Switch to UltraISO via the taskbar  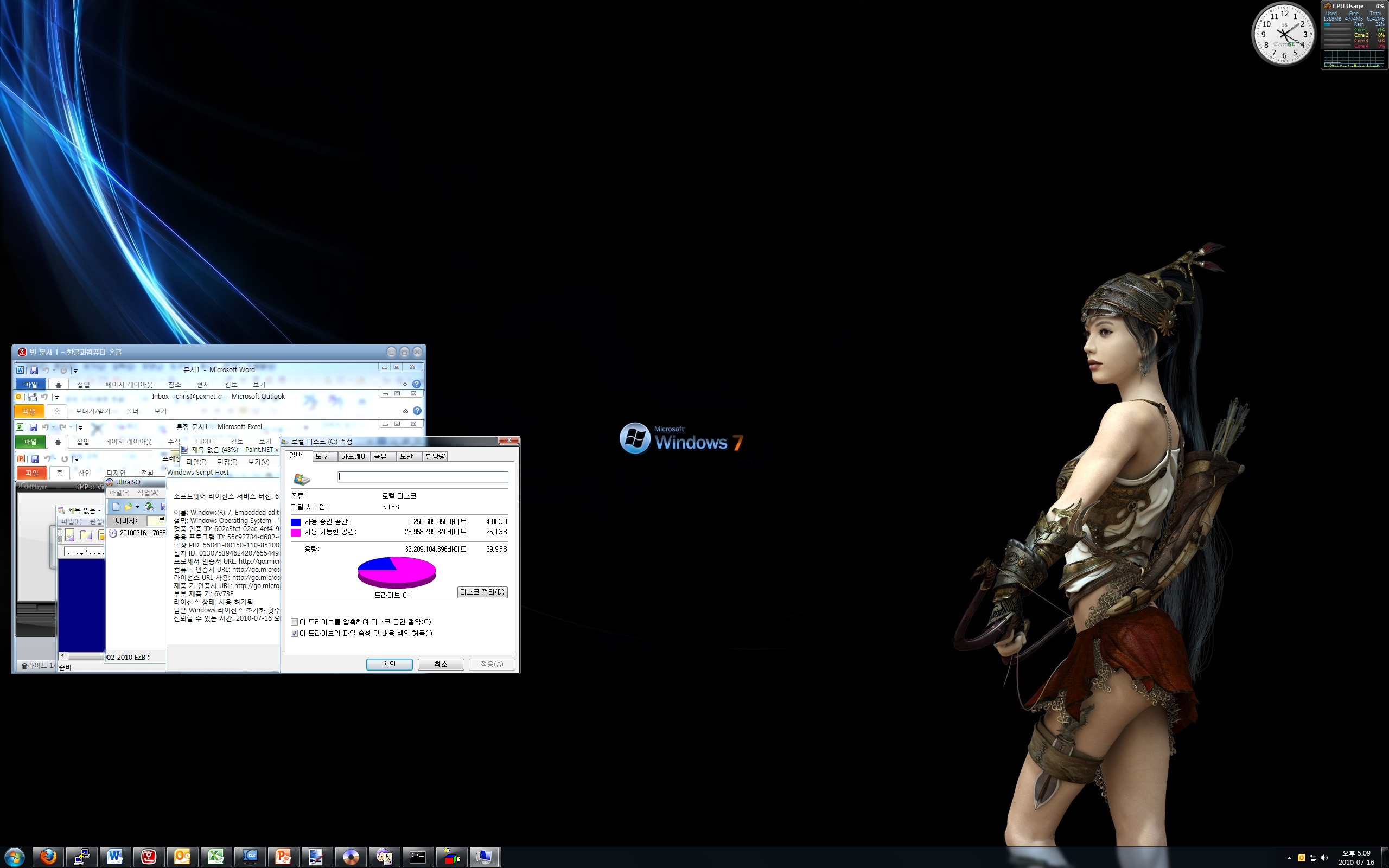point(350,857)
